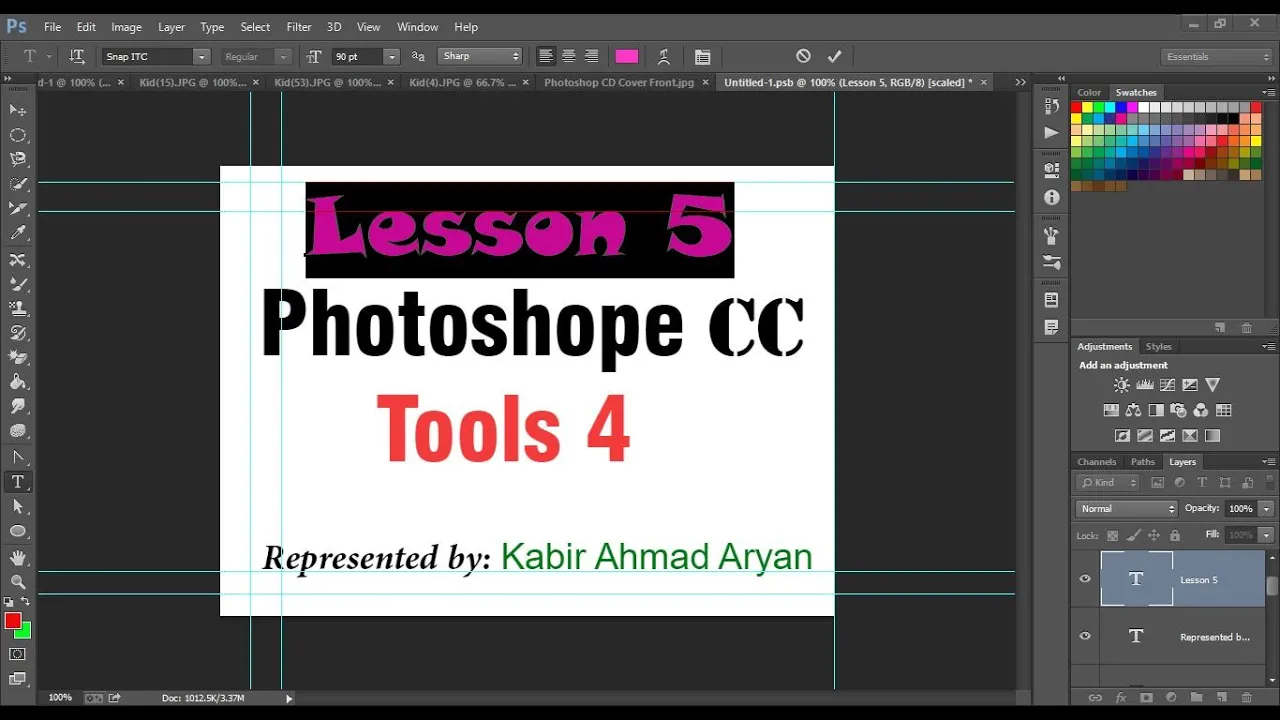Image resolution: width=1280 pixels, height=720 pixels.
Task: Select the Zoom tool
Action: [18, 581]
